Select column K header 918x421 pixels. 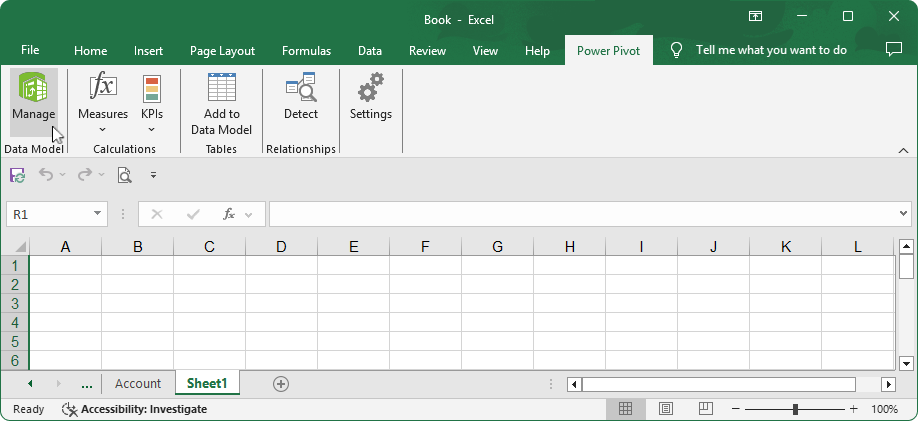point(786,247)
